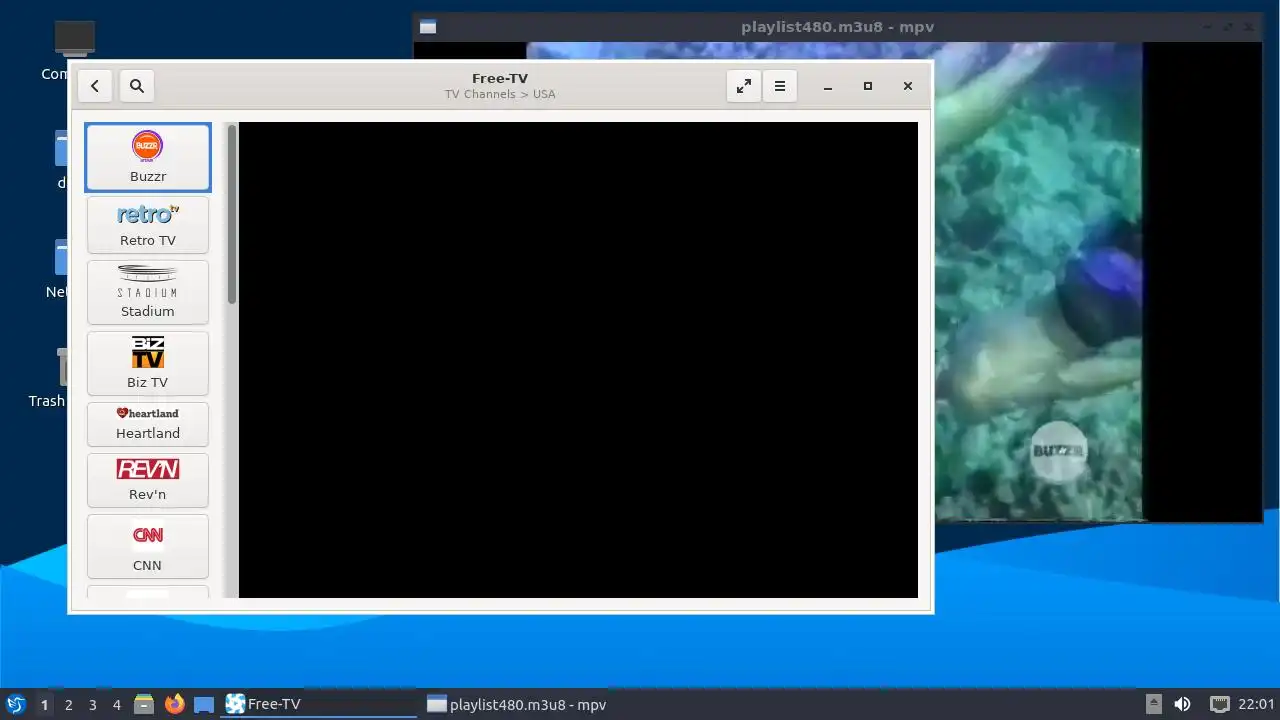Select the Stadium channel
1280x720 pixels.
tap(148, 292)
